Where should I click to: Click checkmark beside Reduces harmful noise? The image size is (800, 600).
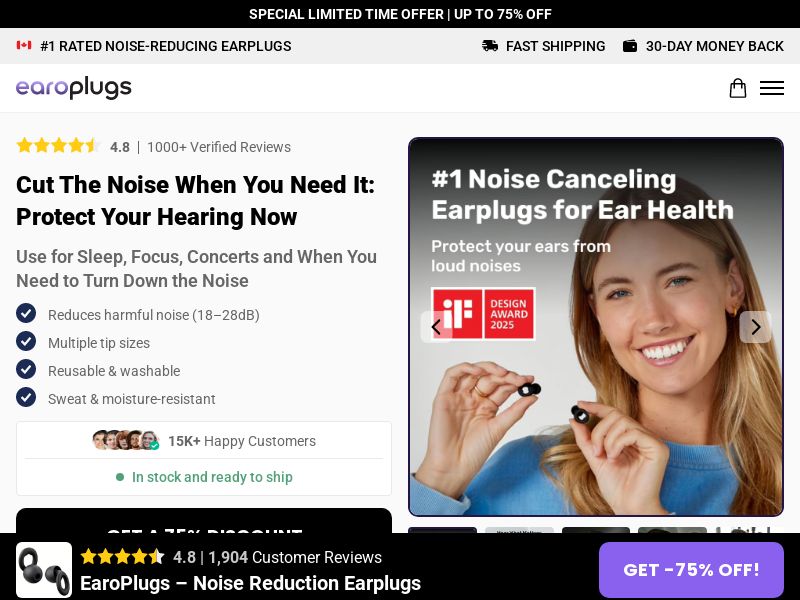click(26, 313)
